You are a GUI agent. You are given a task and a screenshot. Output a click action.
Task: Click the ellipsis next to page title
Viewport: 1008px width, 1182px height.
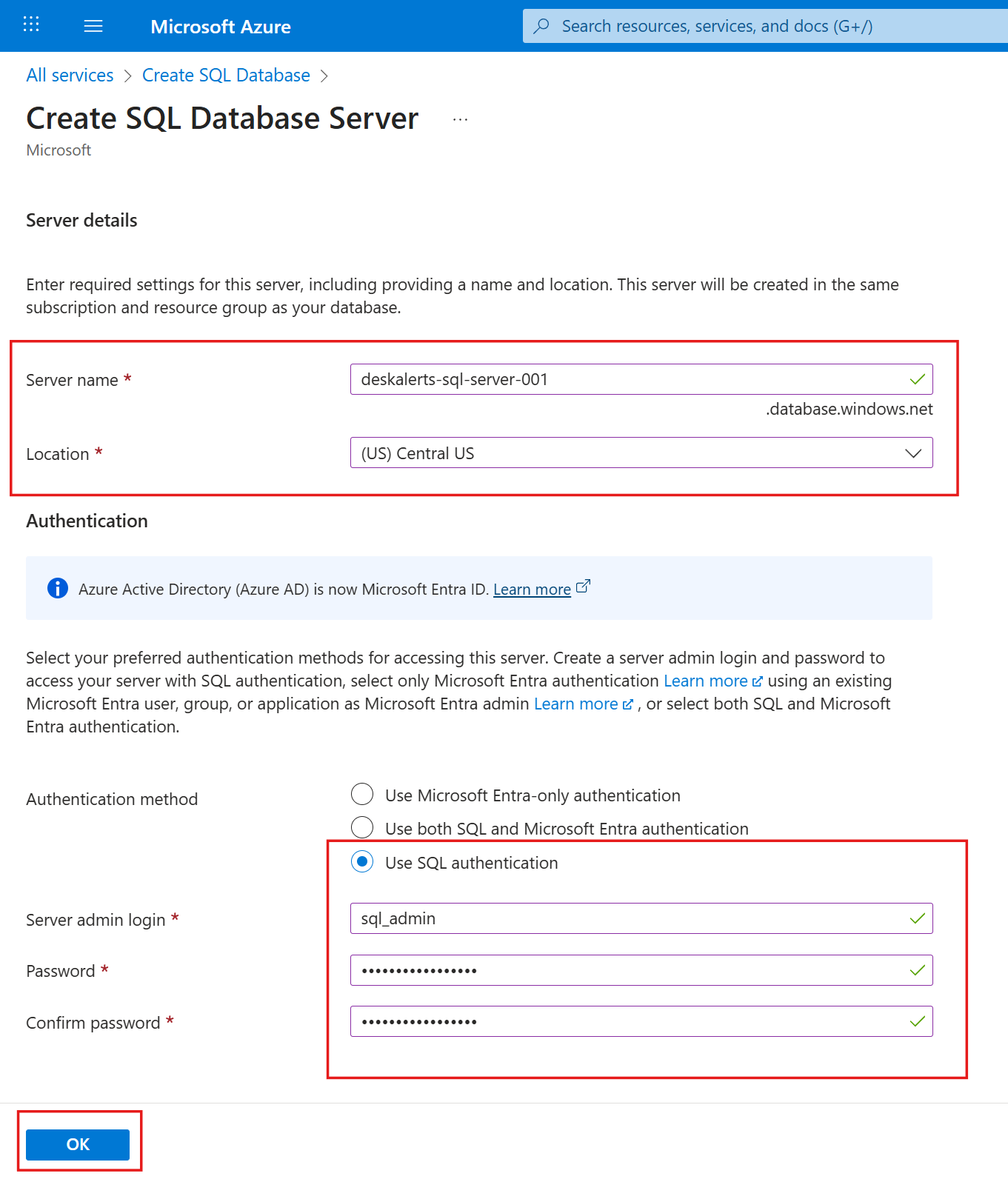tap(461, 119)
